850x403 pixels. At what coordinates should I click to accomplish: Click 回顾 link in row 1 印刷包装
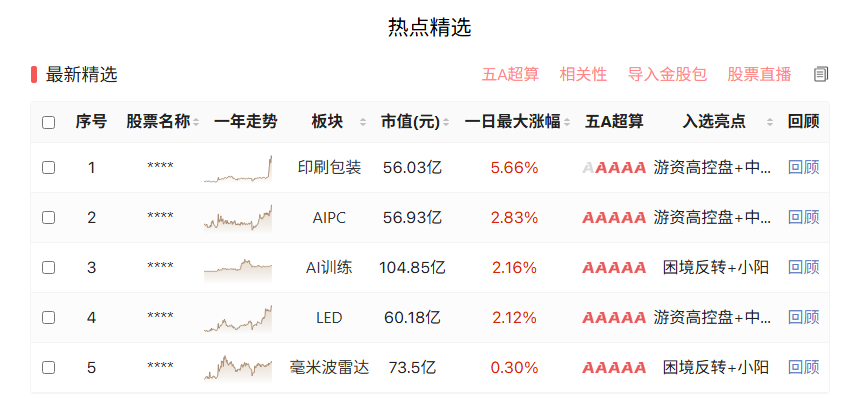click(803, 168)
